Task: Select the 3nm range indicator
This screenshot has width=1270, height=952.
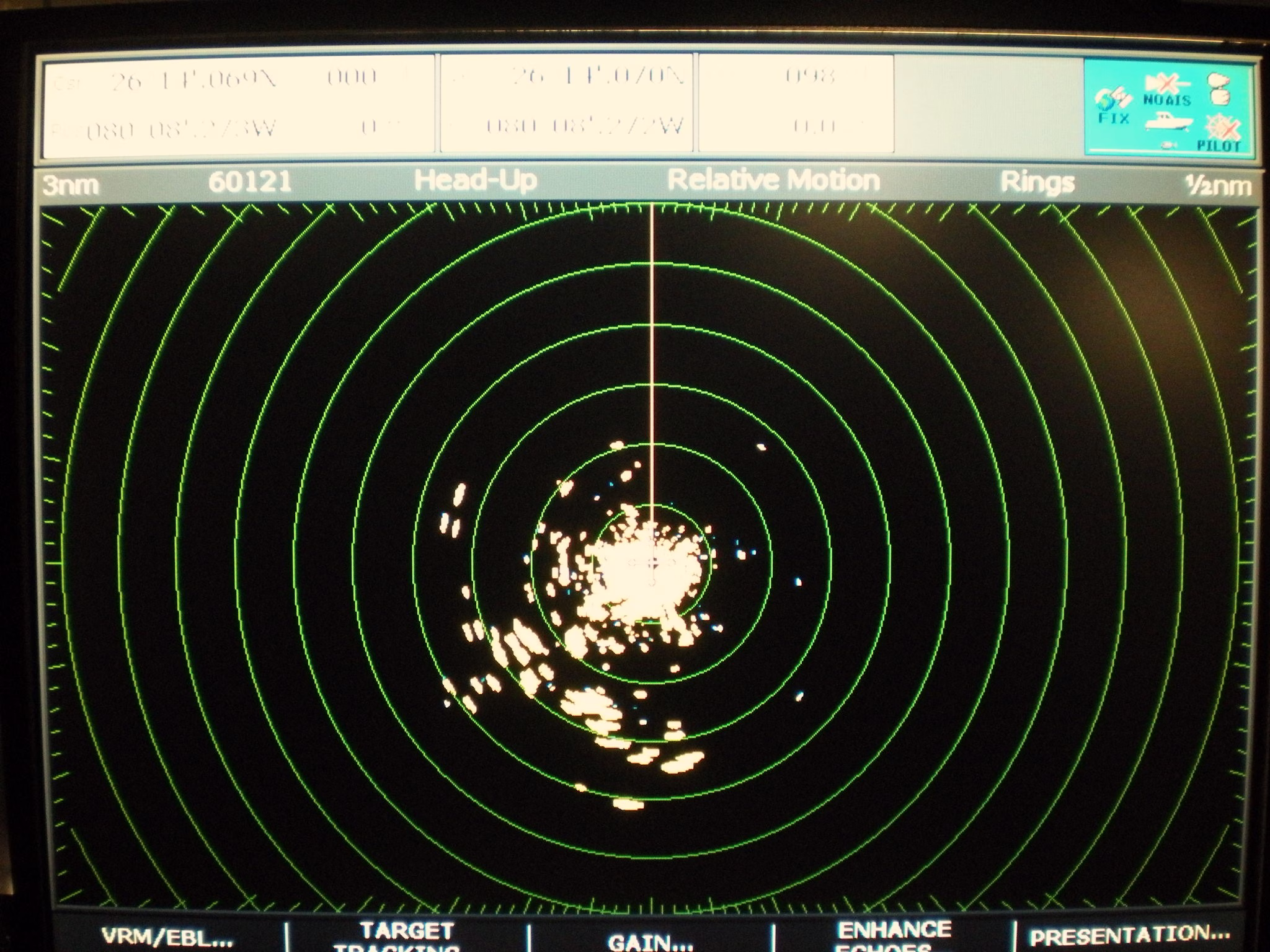Action: pyautogui.click(x=70, y=185)
